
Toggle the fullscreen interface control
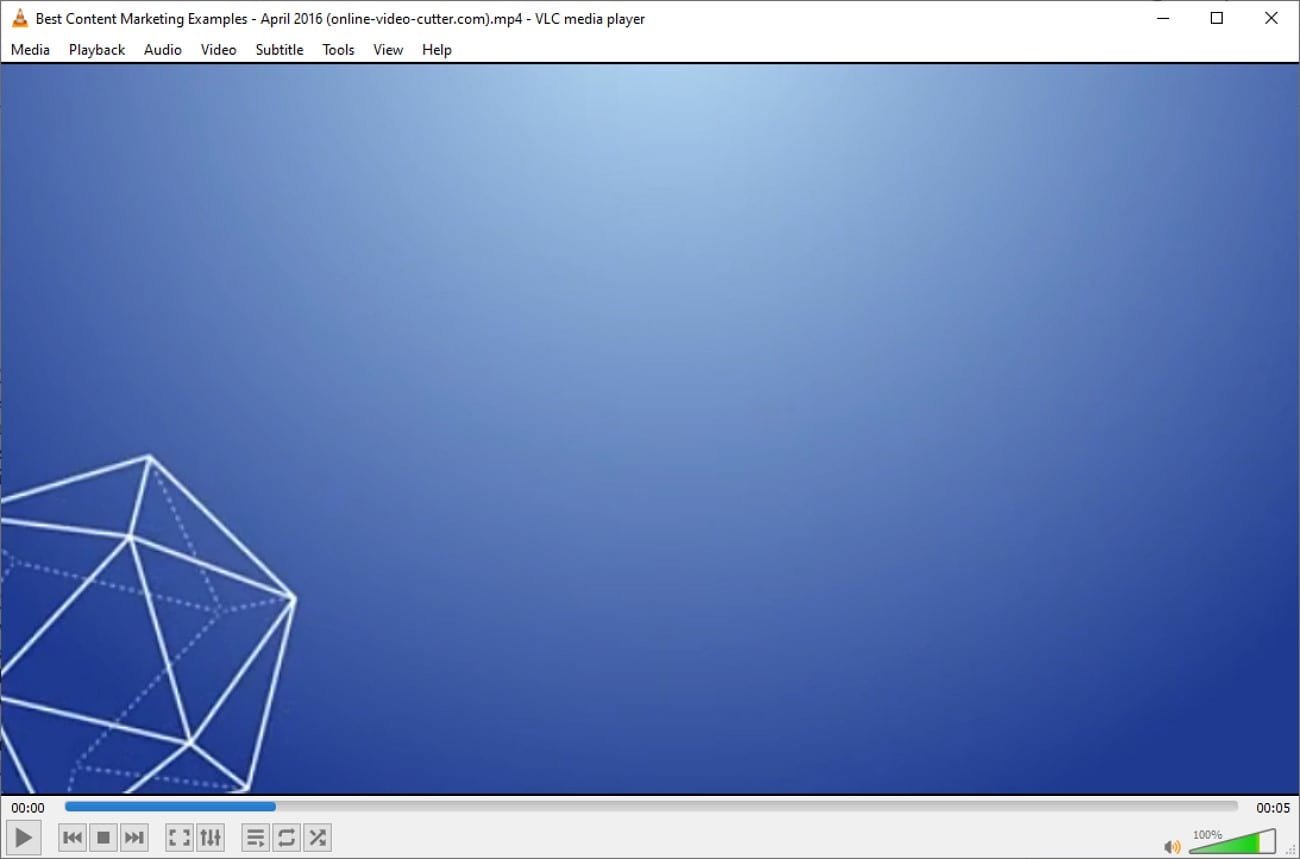tap(179, 837)
